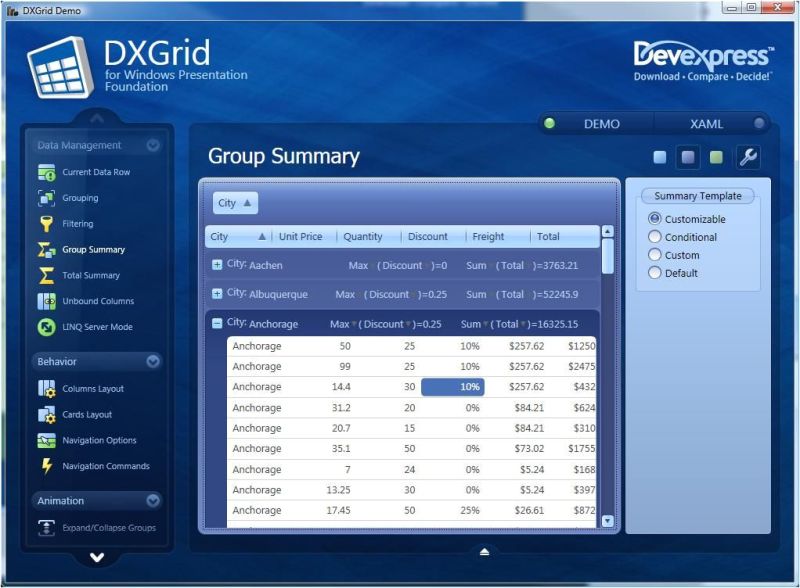Open the Columns Layout demo item
The image size is (800, 588).
tap(93, 388)
